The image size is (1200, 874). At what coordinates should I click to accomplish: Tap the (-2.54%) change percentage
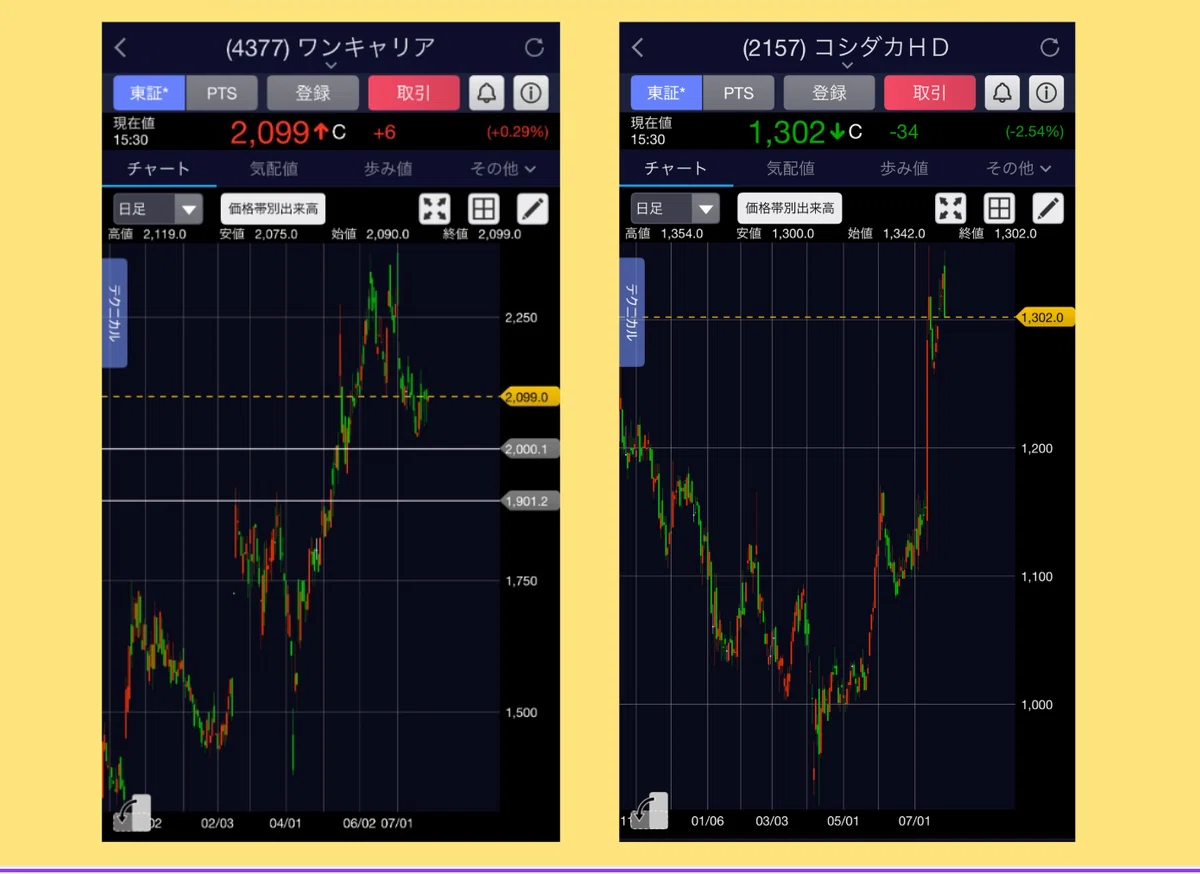[x=1034, y=132]
